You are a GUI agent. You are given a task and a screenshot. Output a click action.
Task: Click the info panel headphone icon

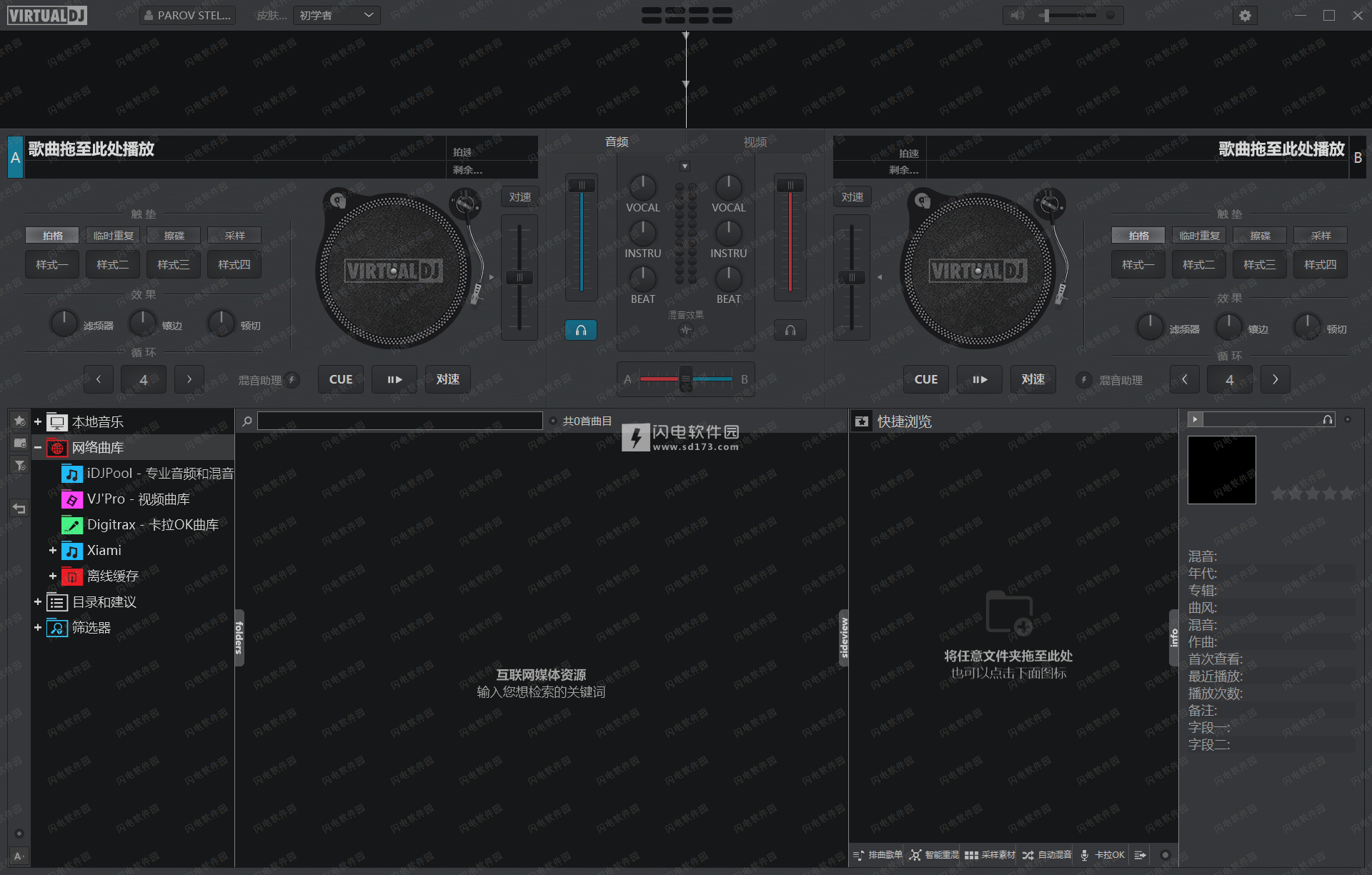[x=1327, y=419]
